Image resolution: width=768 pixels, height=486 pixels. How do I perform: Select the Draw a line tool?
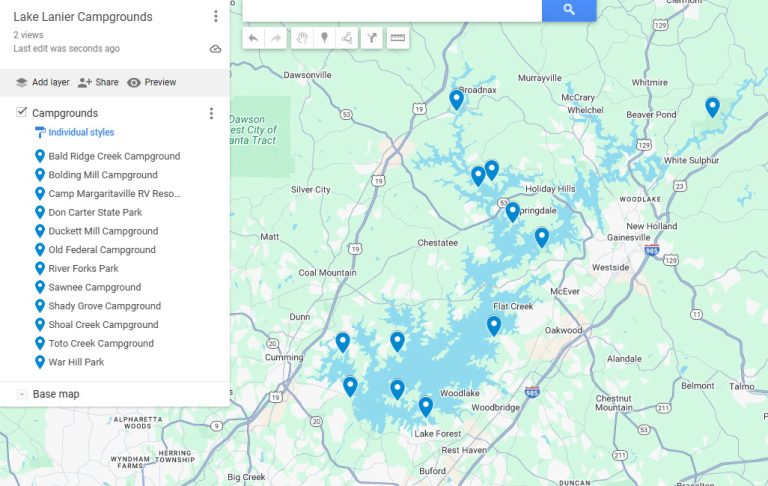(347, 38)
